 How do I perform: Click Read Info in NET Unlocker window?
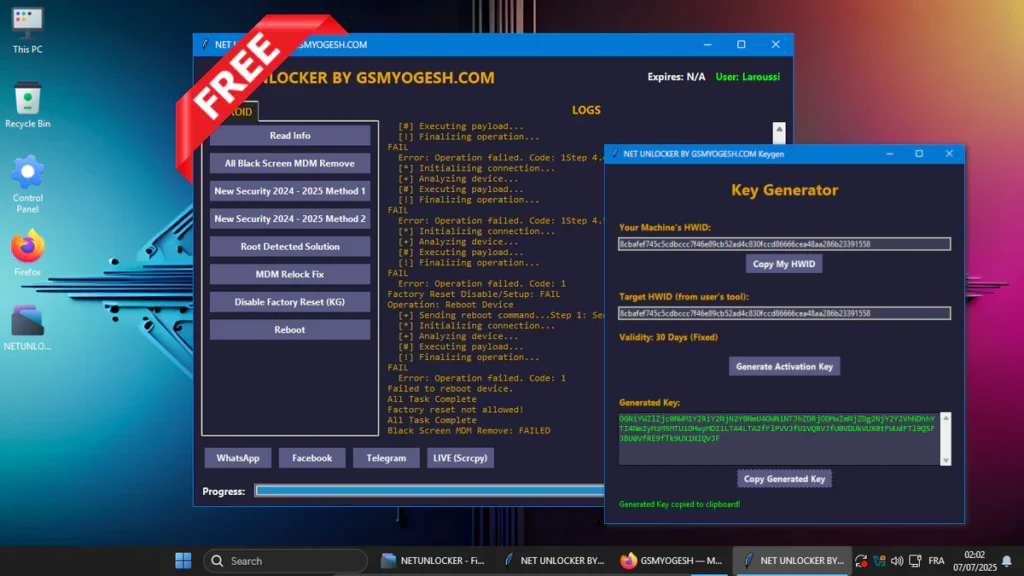290,135
